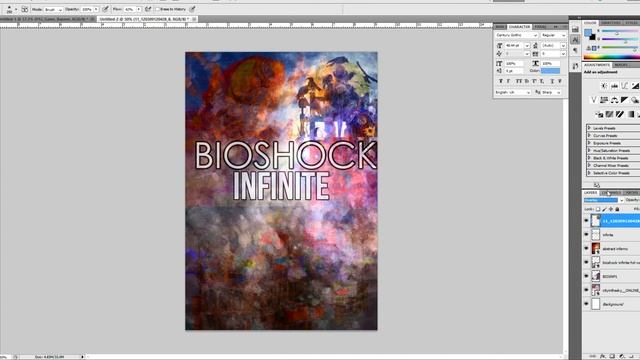Add a Black & White adjustment

point(624,100)
